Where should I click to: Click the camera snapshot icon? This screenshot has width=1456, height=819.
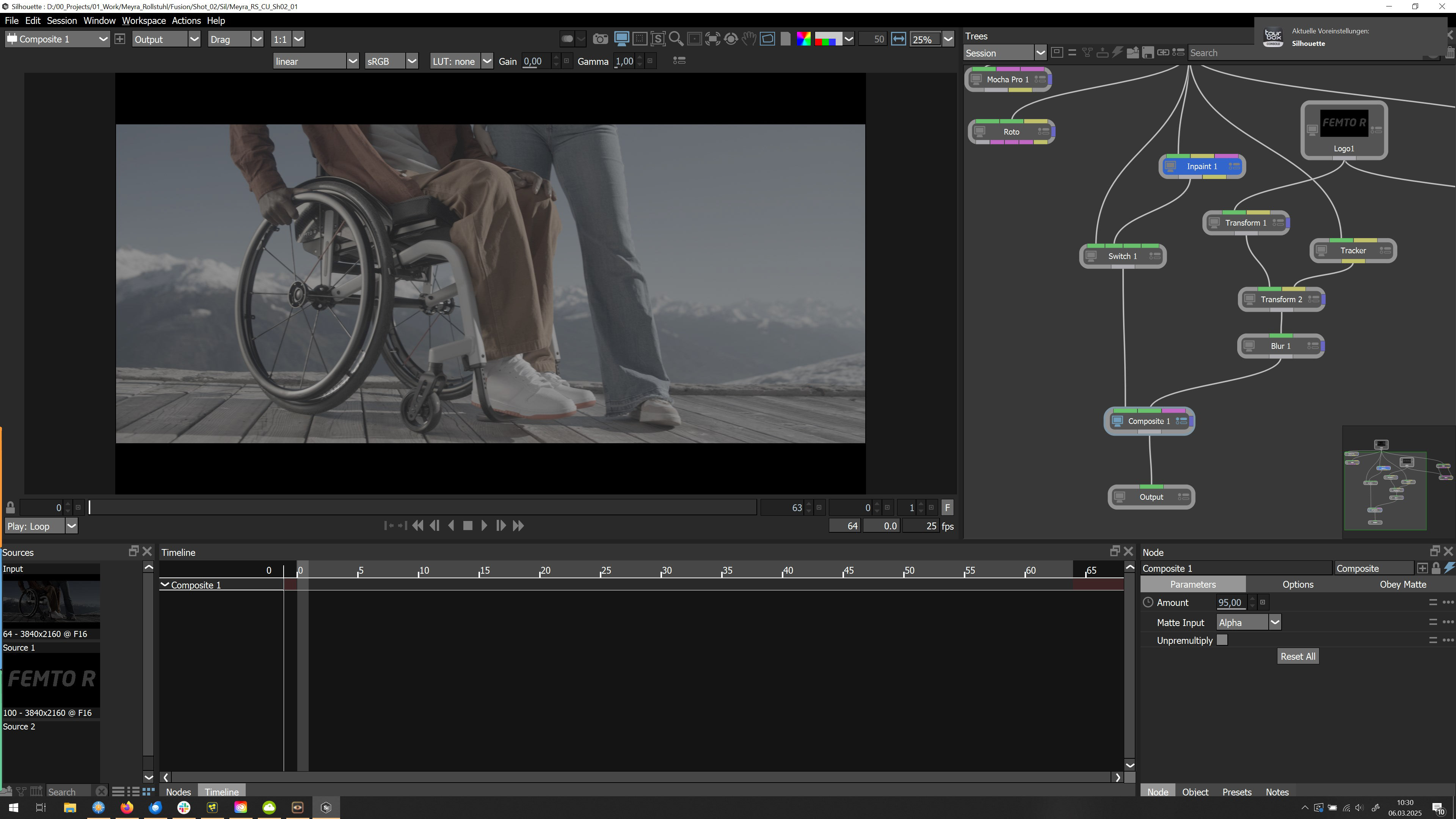pyautogui.click(x=600, y=39)
